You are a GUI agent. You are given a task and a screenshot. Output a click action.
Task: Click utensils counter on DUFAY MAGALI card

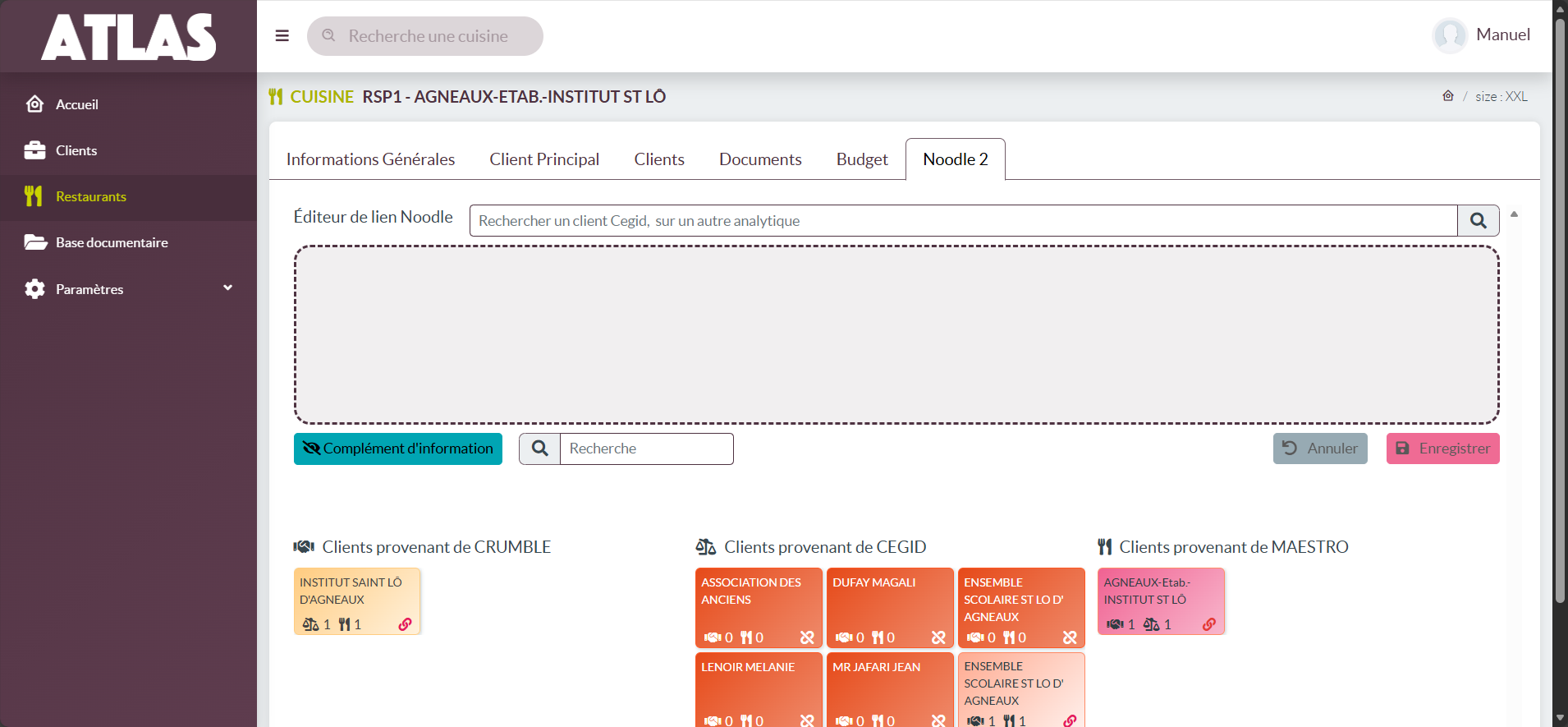click(883, 637)
